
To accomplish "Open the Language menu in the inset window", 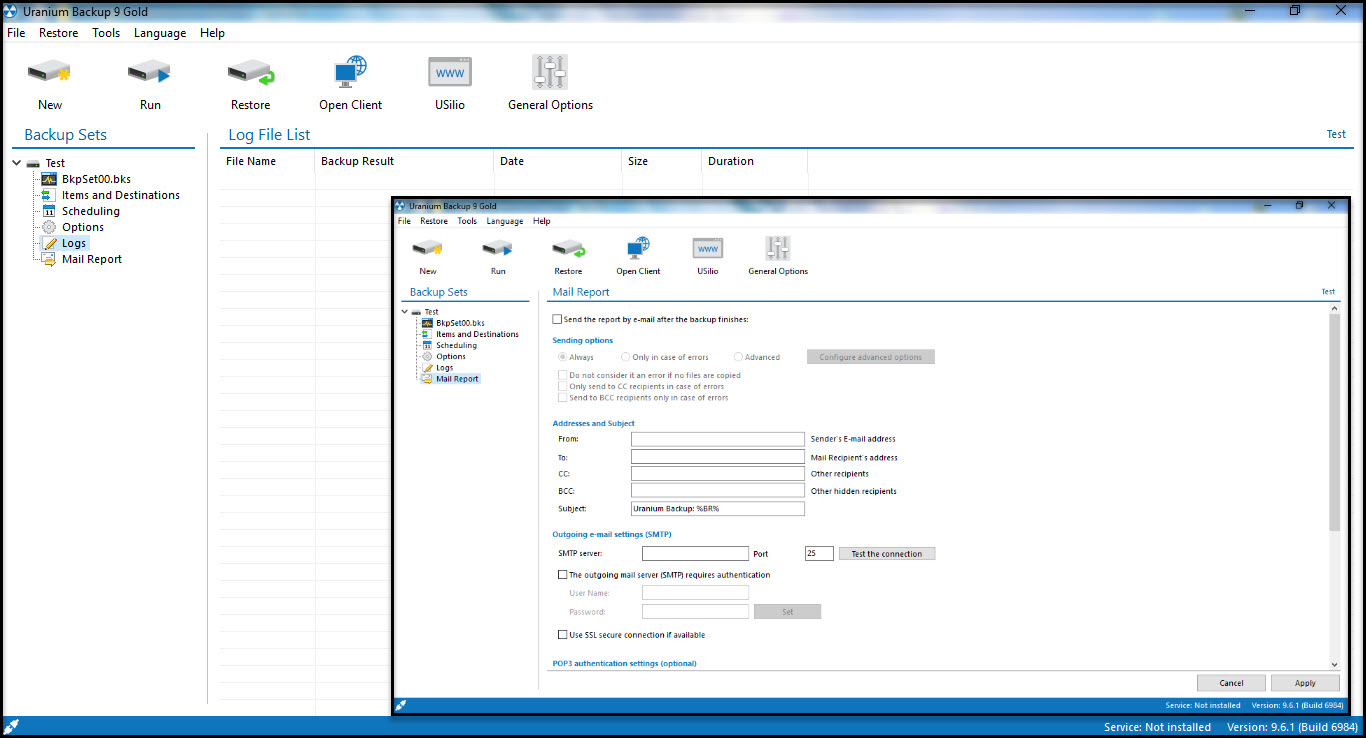I will (x=504, y=221).
